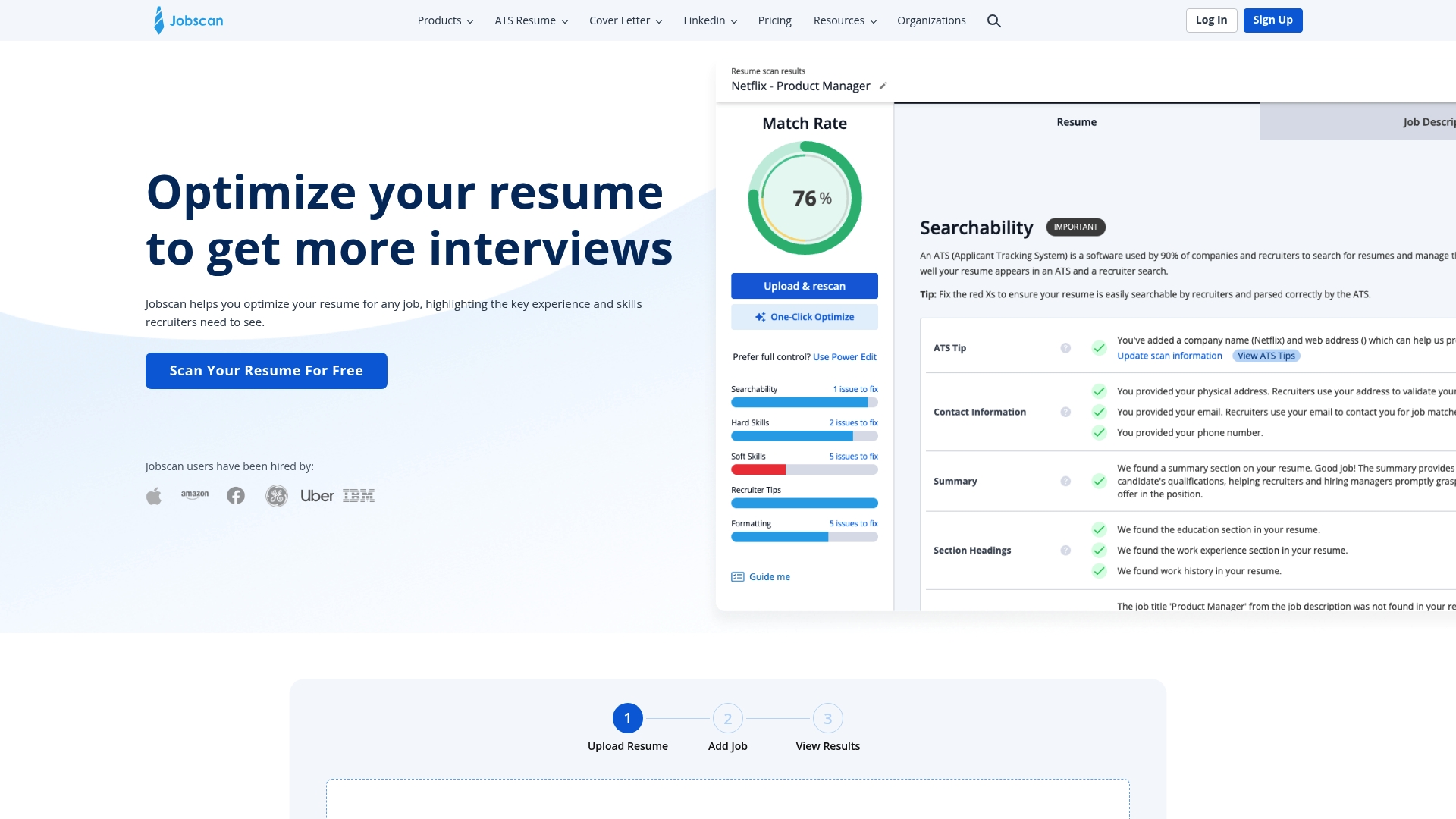Screen dimensions: 1456x819
Task: Click the One-Click Optimize sparkle icon
Action: tap(760, 317)
